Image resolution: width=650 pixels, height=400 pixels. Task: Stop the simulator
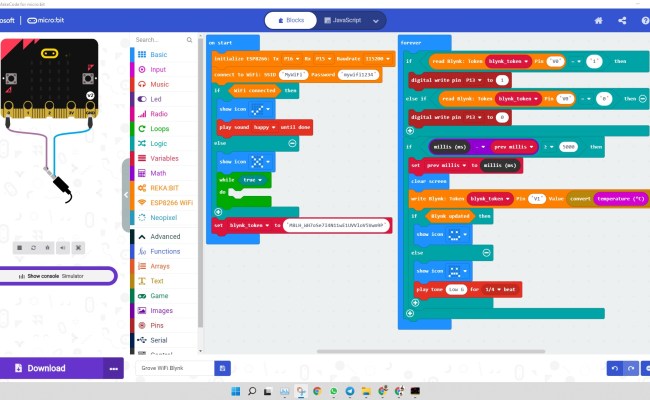pyautogui.click(x=19, y=248)
